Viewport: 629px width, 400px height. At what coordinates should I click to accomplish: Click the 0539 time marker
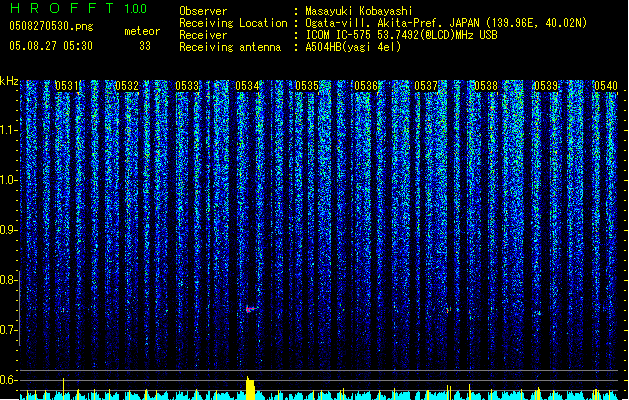pos(546,86)
